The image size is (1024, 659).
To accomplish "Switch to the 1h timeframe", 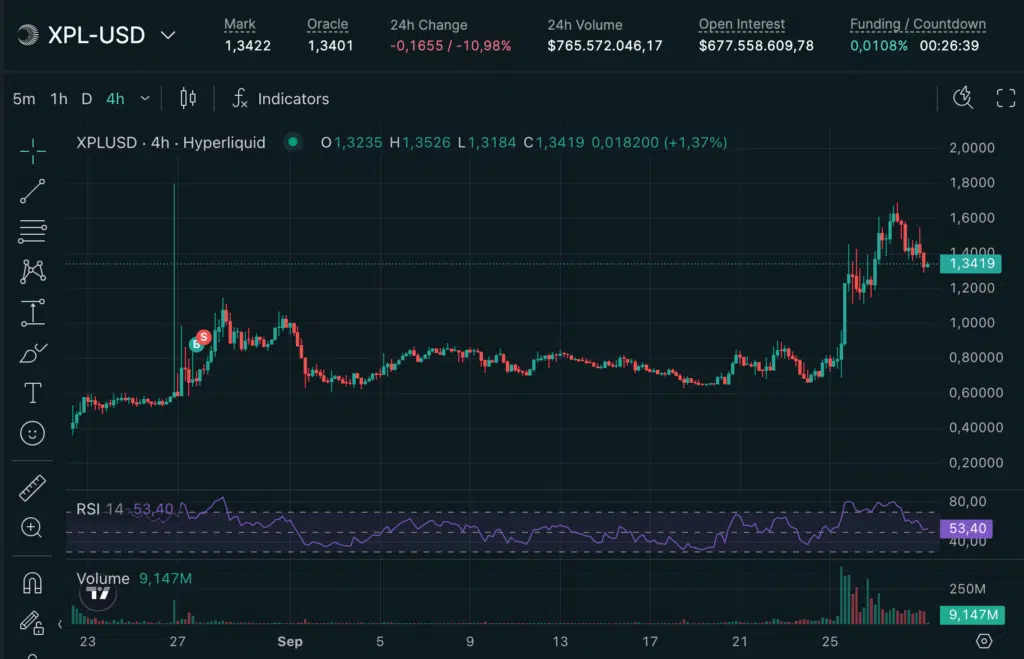I will click(x=60, y=98).
